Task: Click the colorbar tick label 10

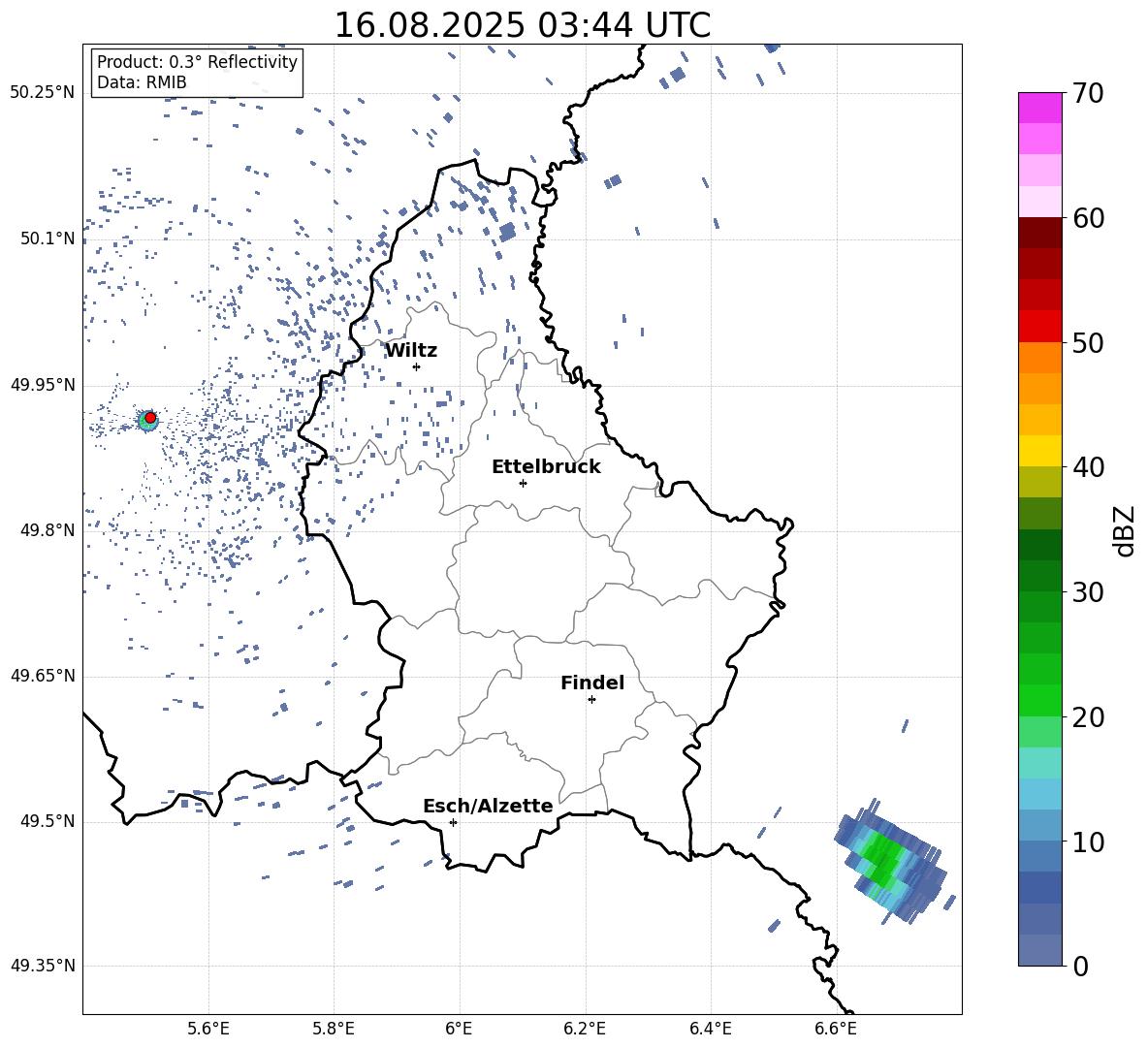Action: (x=1088, y=842)
